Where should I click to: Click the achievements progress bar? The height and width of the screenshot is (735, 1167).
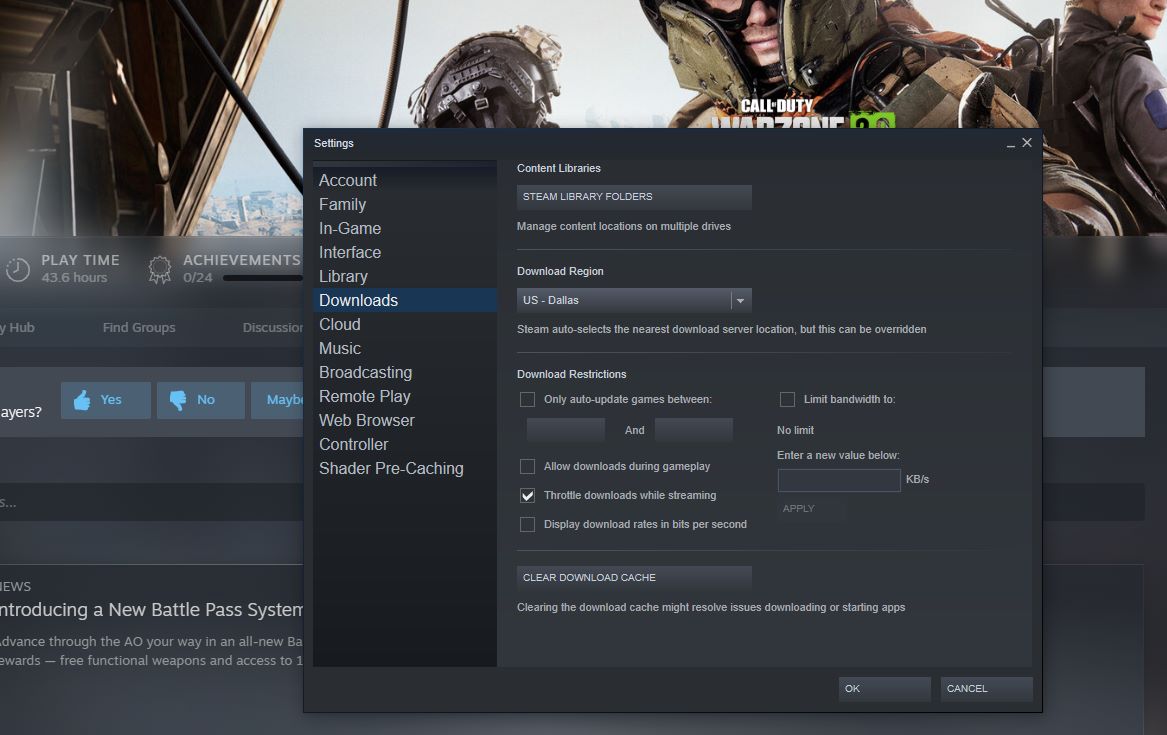(x=263, y=278)
